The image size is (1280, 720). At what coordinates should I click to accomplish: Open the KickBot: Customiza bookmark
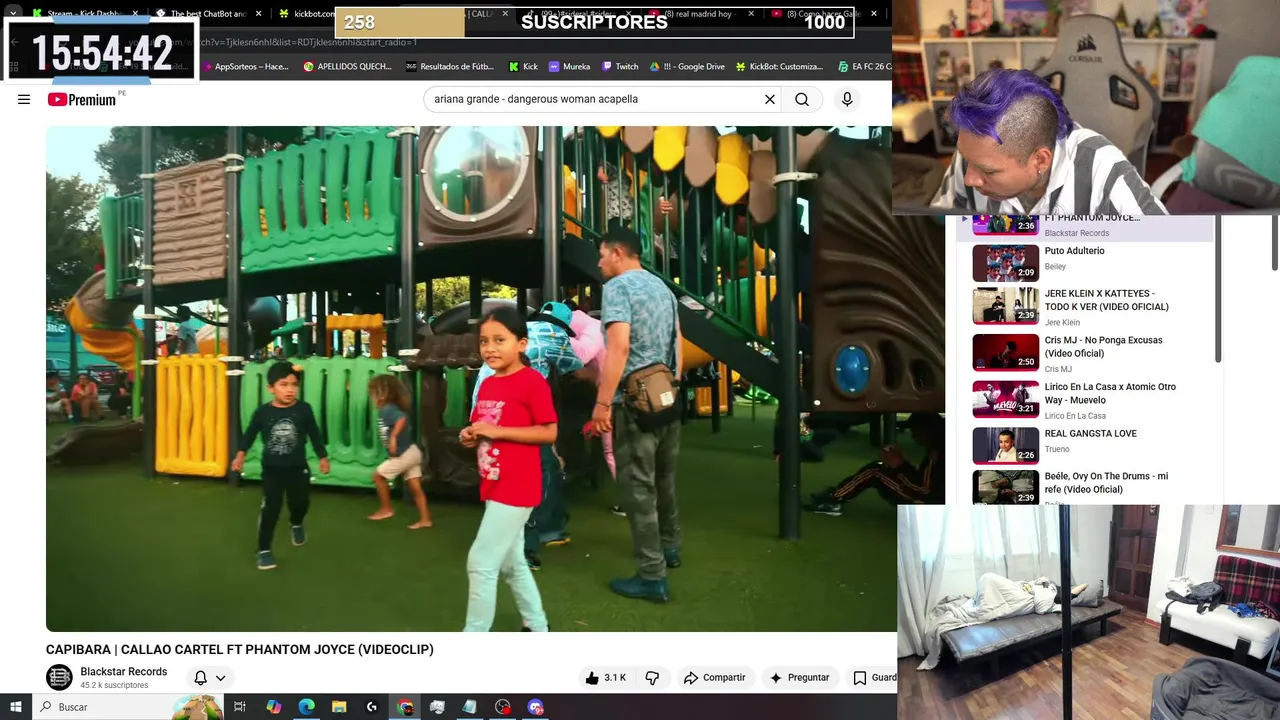pyautogui.click(x=779, y=67)
